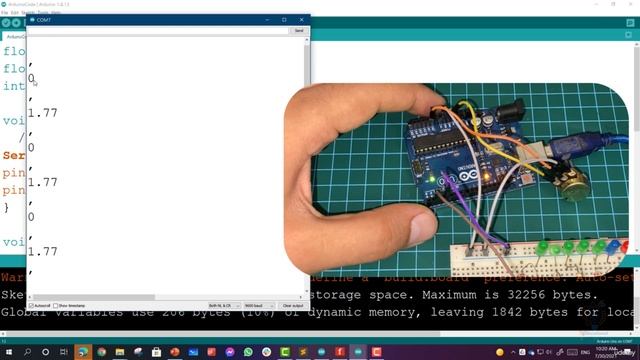Open Task View on the taskbar

coord(64,352)
